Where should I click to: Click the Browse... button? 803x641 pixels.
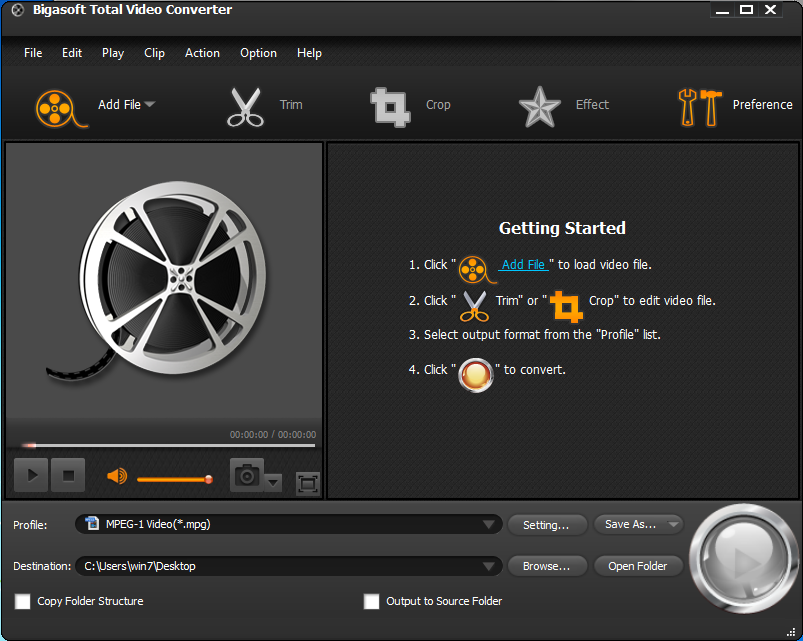(546, 566)
